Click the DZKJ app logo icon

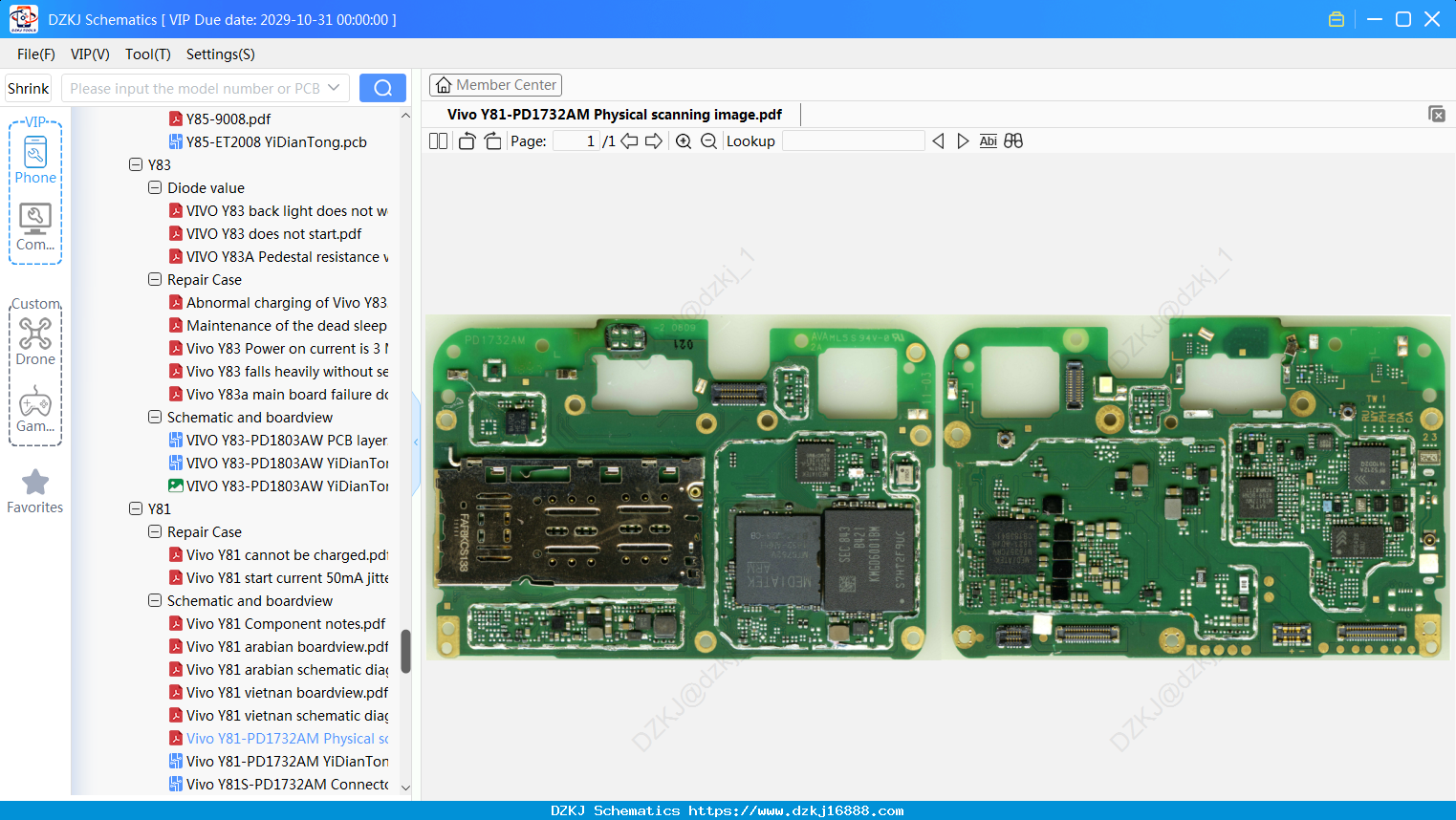[x=24, y=19]
